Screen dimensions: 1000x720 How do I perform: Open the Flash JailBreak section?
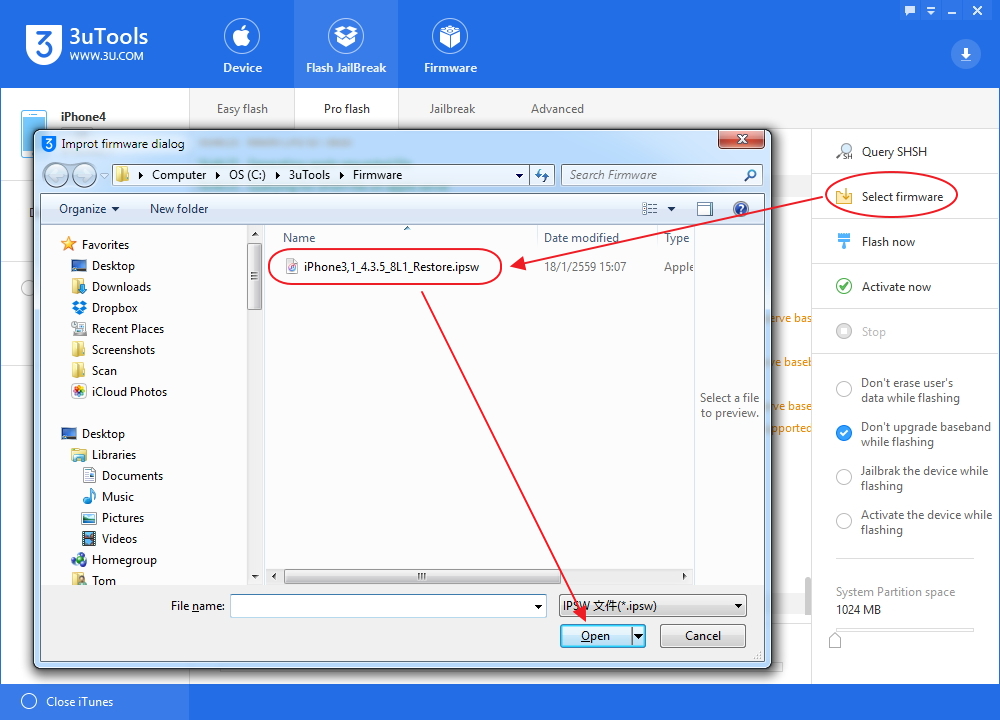point(346,46)
